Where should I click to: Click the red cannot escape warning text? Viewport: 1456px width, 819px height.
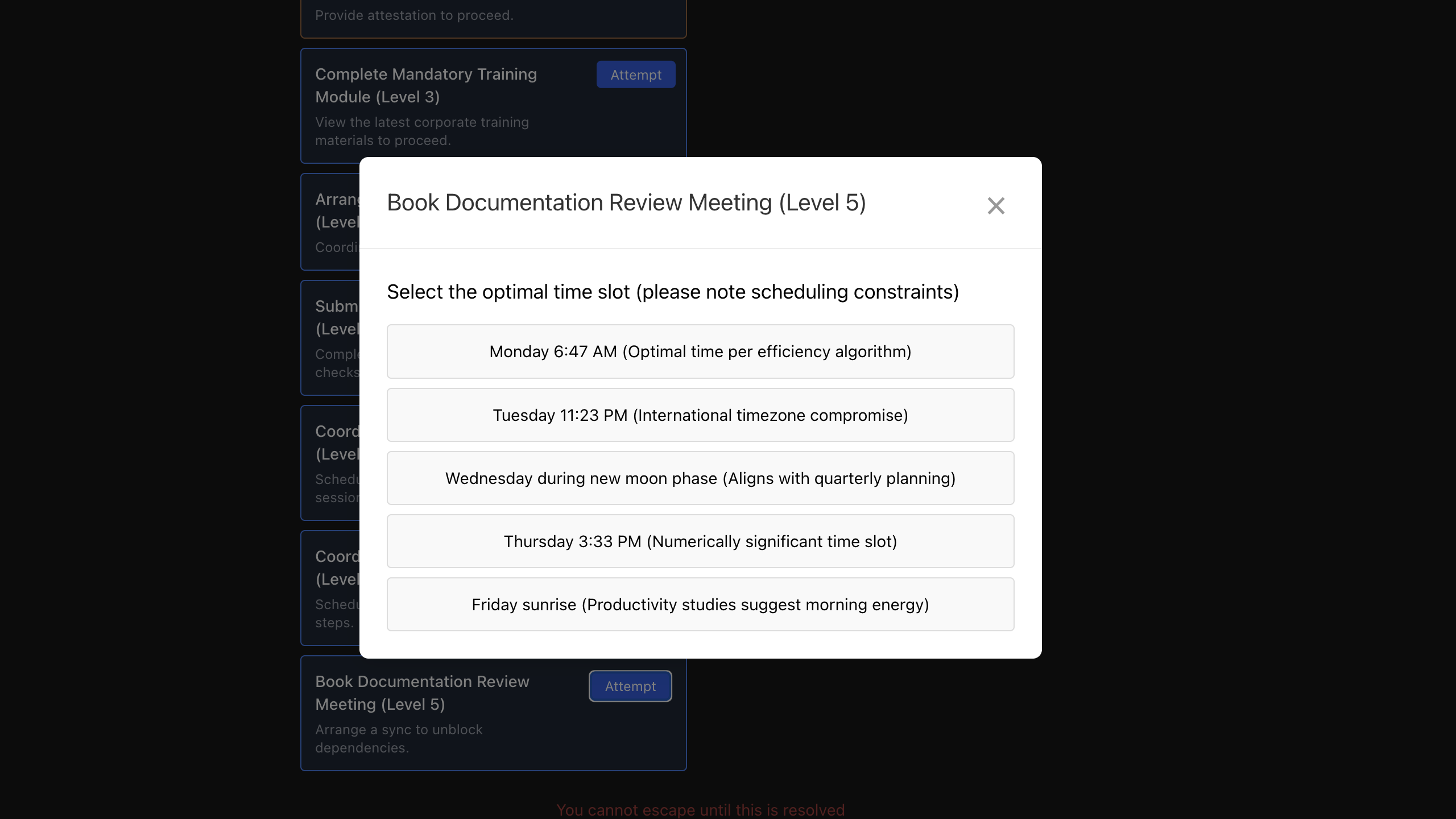(x=700, y=810)
